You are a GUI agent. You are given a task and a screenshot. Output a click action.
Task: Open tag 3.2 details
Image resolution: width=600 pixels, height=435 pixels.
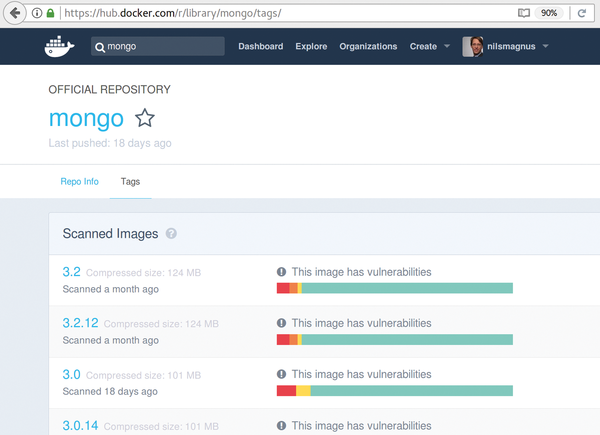click(72, 272)
